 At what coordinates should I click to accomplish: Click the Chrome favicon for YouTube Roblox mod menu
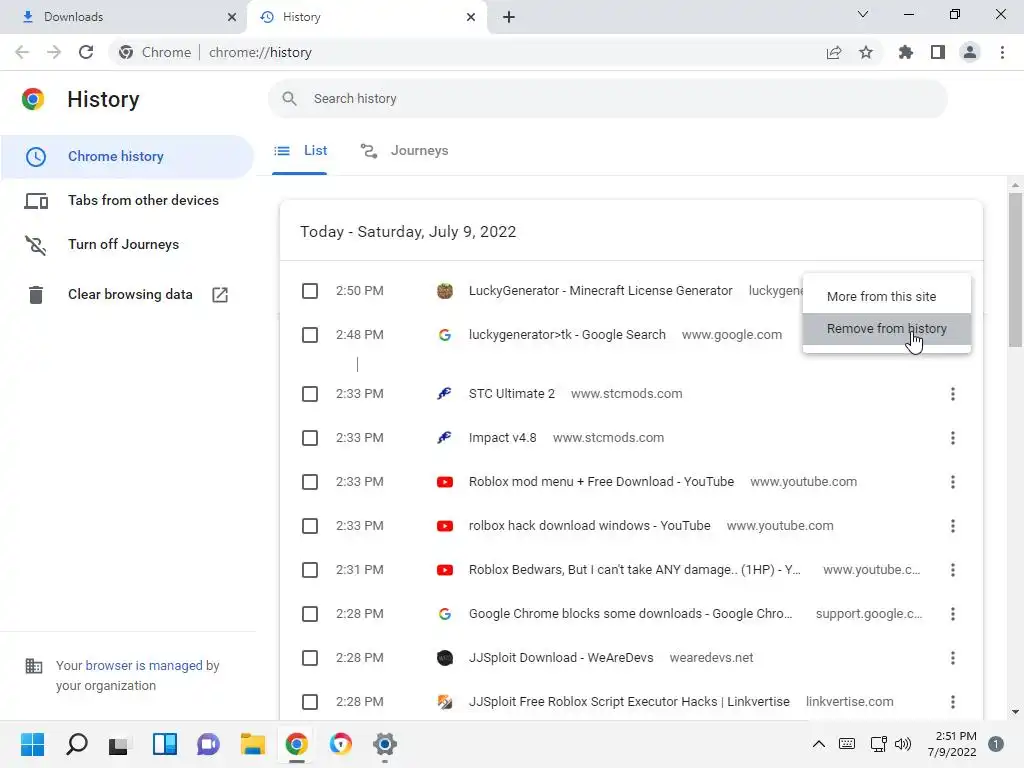[445, 482]
